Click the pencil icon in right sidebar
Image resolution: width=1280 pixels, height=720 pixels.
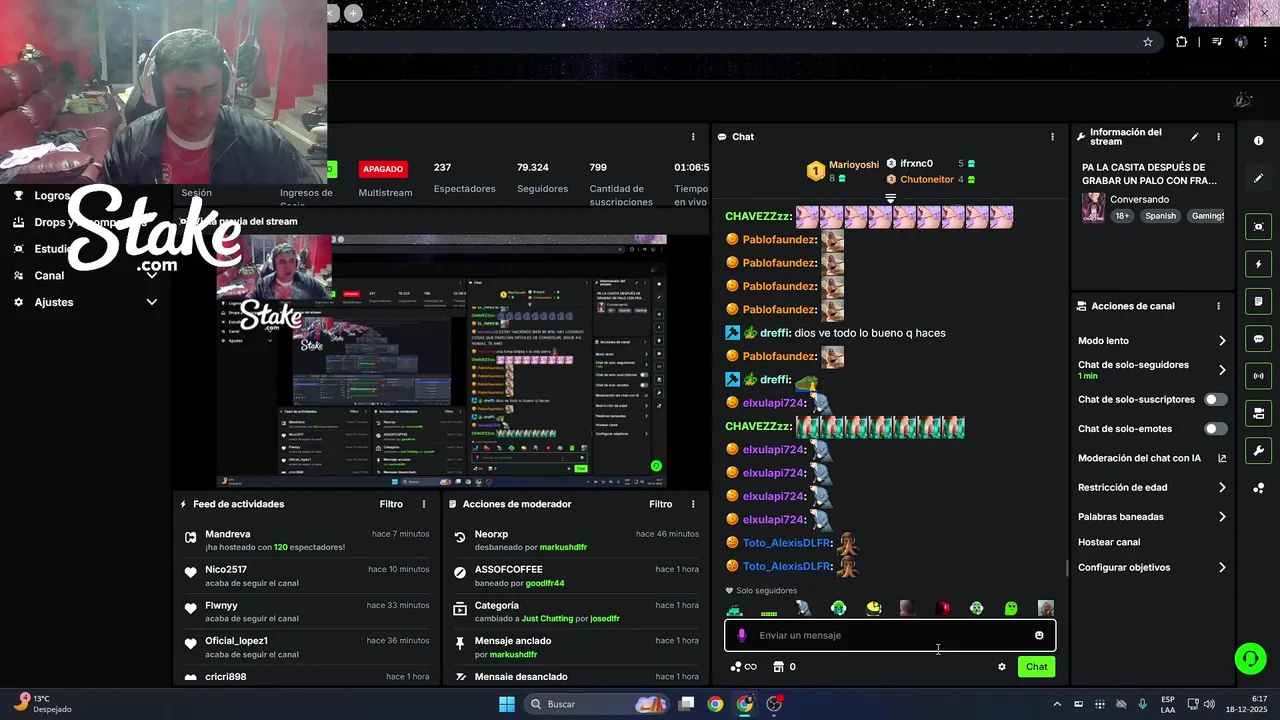(x=1258, y=178)
